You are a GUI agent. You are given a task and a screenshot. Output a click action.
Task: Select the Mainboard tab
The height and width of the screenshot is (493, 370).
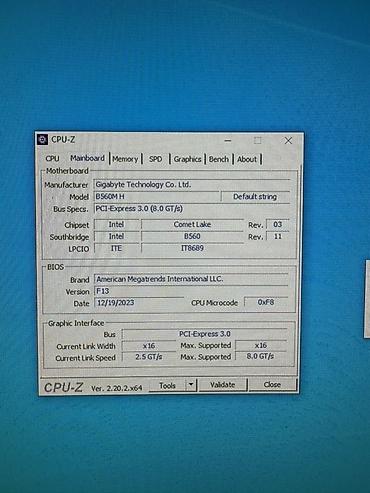(87, 158)
